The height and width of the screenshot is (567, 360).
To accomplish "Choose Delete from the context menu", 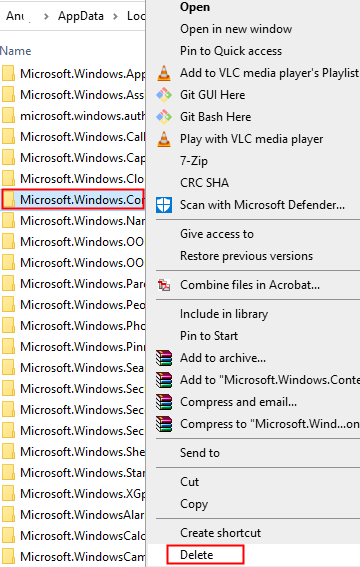I will pyautogui.click(x=197, y=555).
